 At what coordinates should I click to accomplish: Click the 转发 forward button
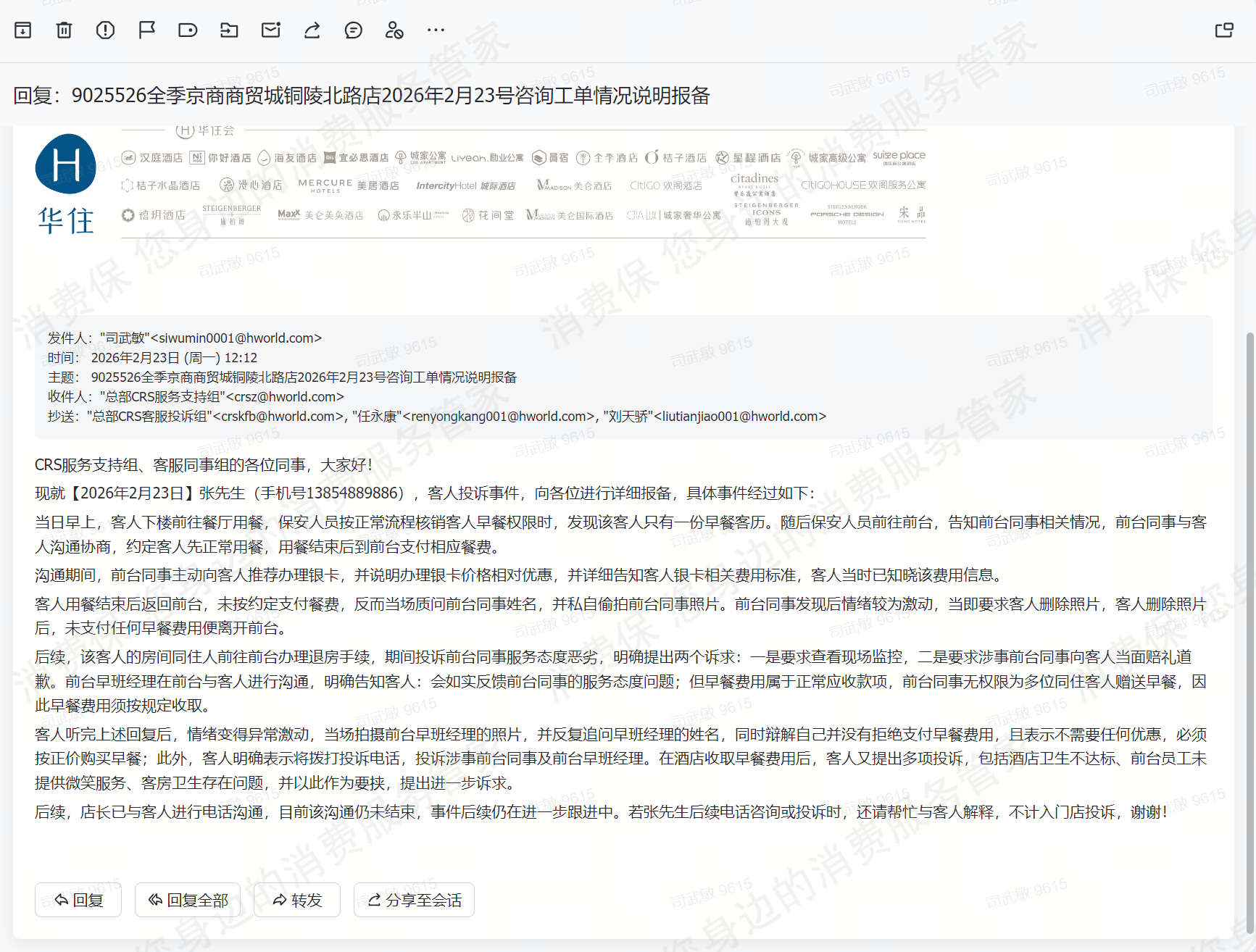[x=297, y=900]
